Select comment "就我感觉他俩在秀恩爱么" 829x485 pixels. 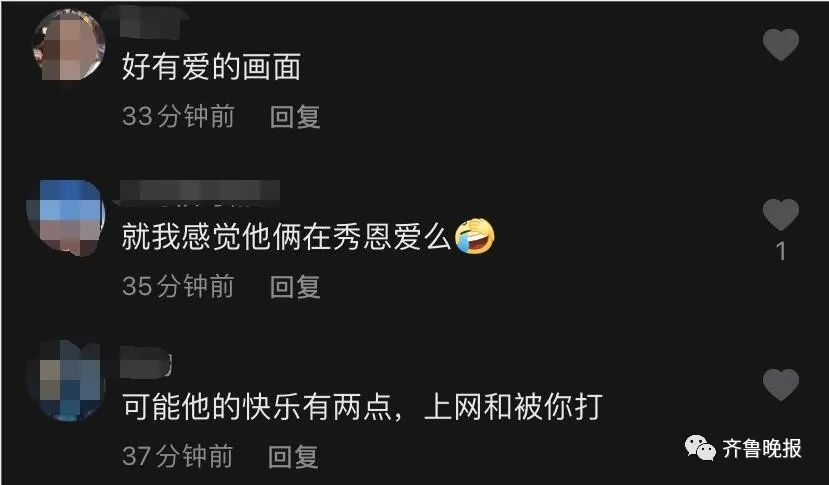click(x=286, y=236)
